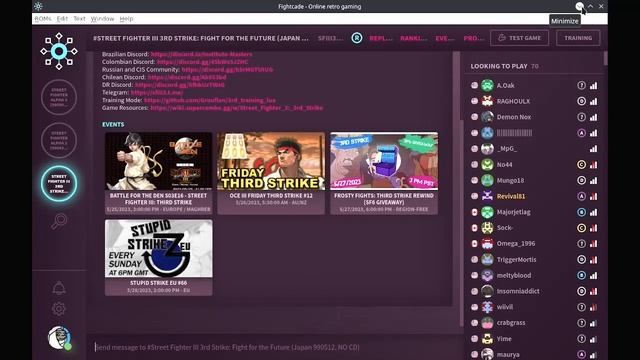Open the Training Mode GitHub link
Image resolution: width=640 pixels, height=360 pixels.
(210, 100)
